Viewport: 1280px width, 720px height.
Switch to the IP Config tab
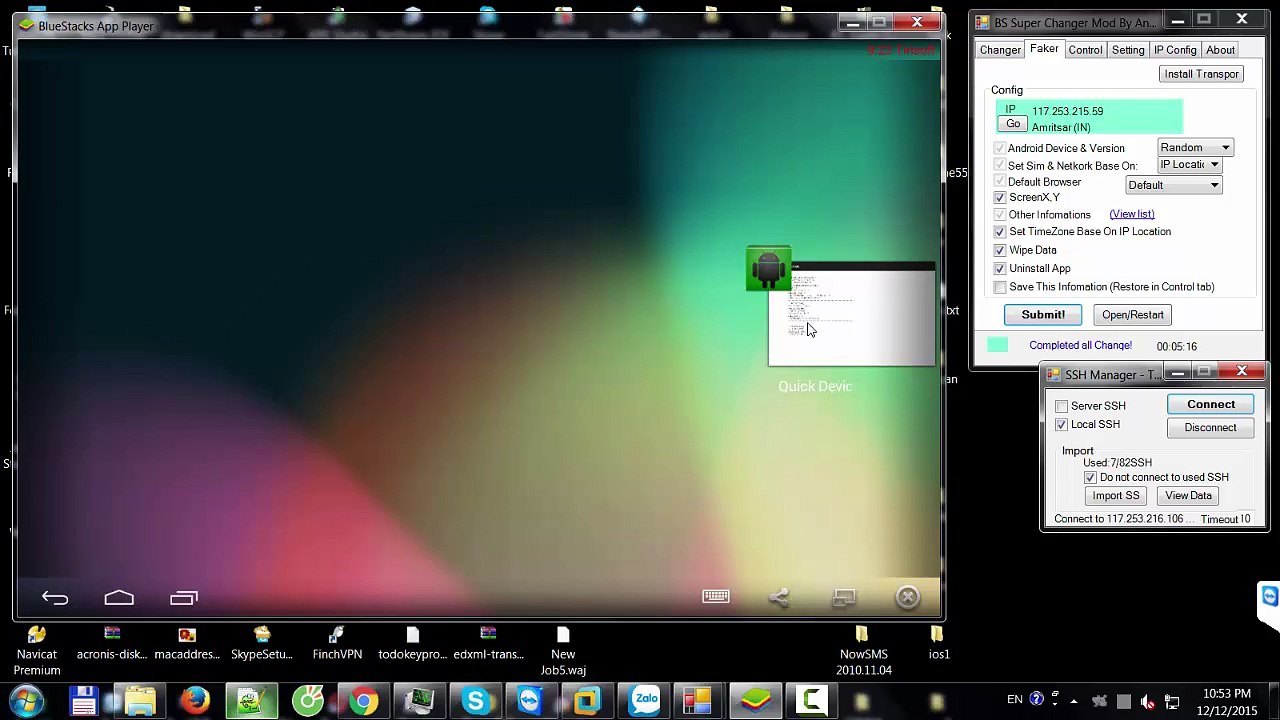pos(1175,50)
